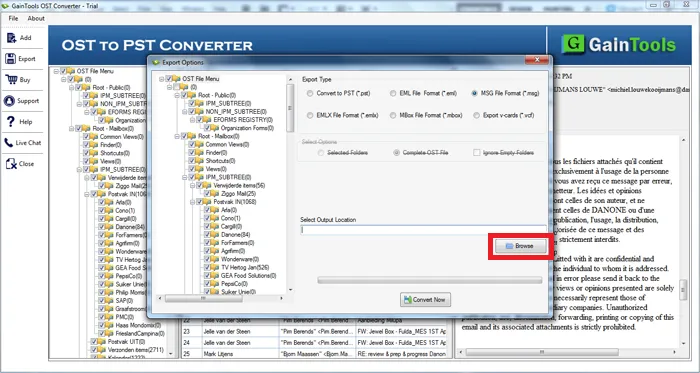Collapse NON_IPM_SUBTREE(0) node in dialog
The image size is (700, 373).
(185, 112)
